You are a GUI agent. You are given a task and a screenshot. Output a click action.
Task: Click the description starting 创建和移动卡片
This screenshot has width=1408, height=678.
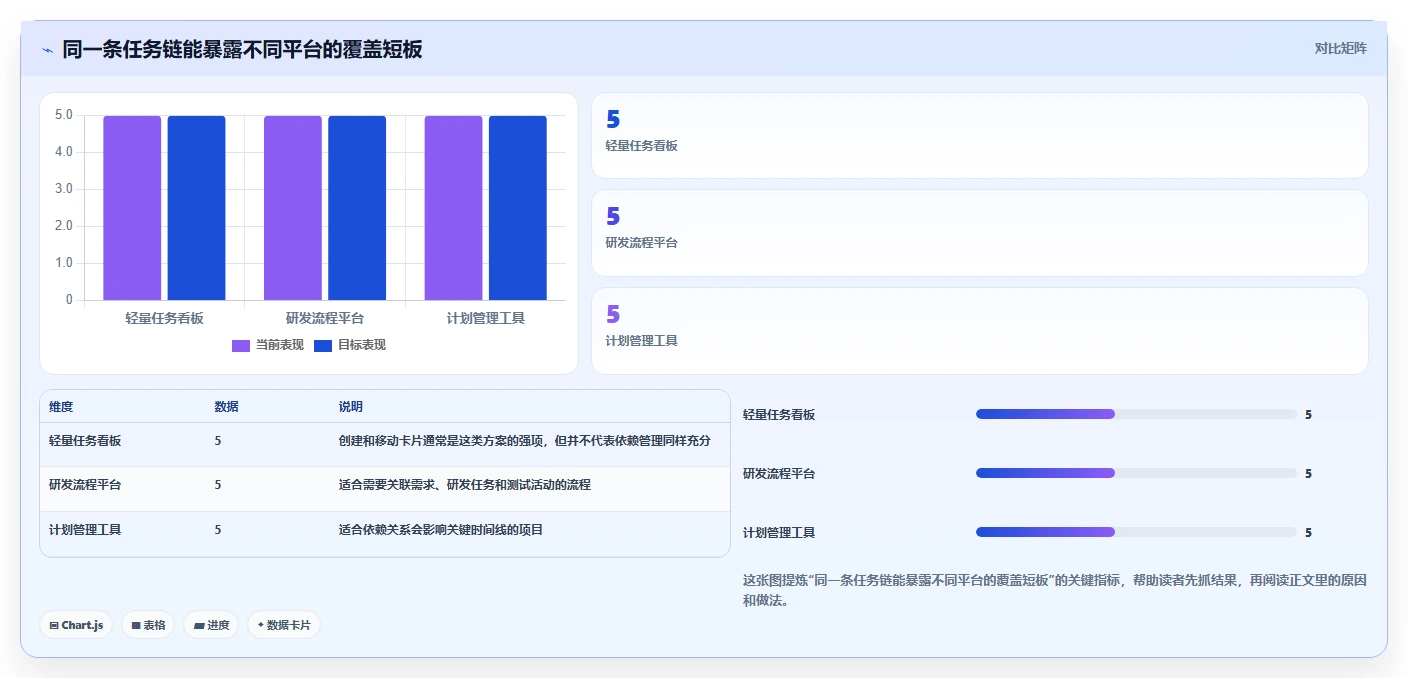click(525, 440)
